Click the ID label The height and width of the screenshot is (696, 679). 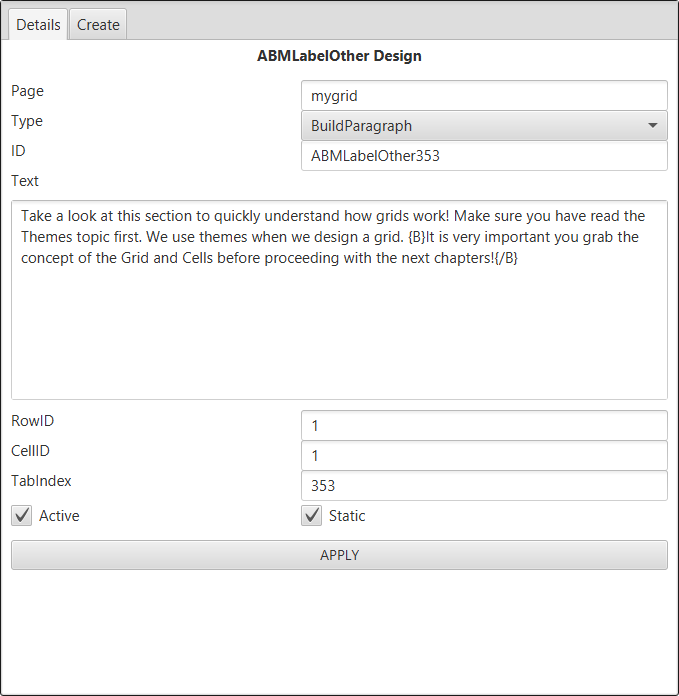pyautogui.click(x=18, y=151)
